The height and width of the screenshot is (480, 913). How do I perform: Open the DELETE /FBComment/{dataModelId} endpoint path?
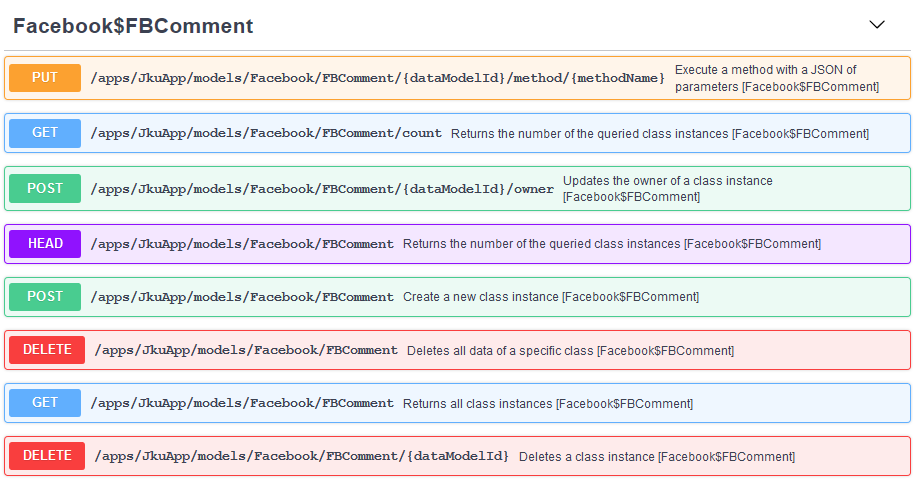point(302,456)
